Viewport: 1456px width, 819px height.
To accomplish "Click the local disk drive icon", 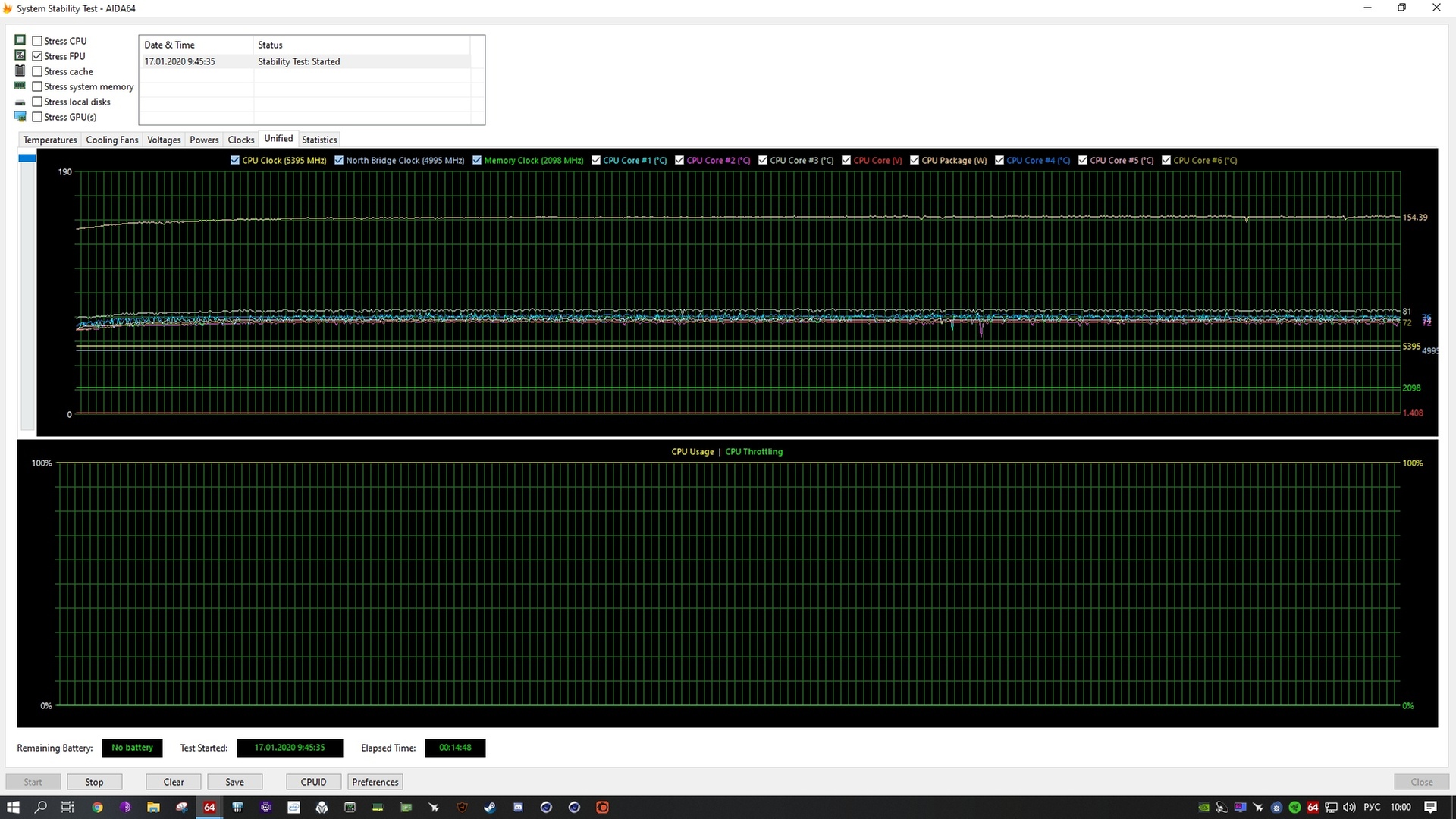I will tap(20, 102).
